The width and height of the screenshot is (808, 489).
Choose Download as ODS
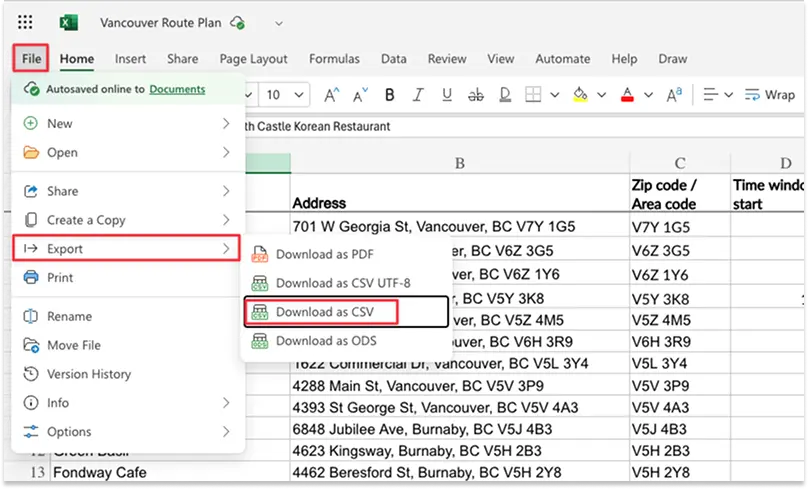pyautogui.click(x=346, y=341)
